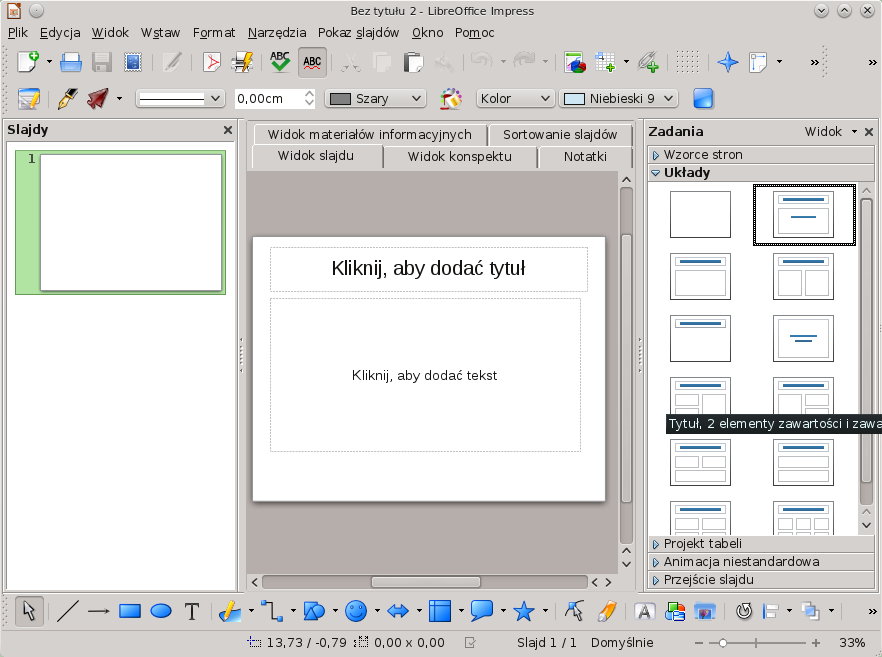Switch to the Widok konspektu tab
This screenshot has height=657, width=882.
coord(459,157)
